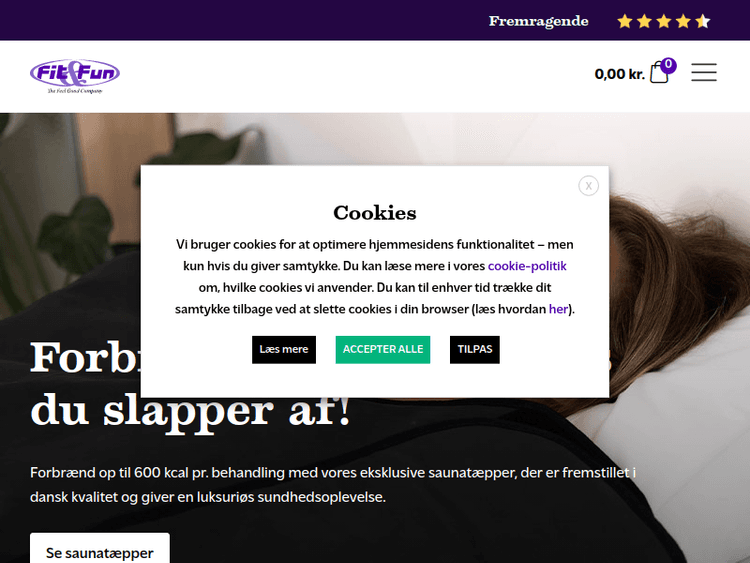
Task: Open the shopping bag cart icon
Action: coord(659,73)
